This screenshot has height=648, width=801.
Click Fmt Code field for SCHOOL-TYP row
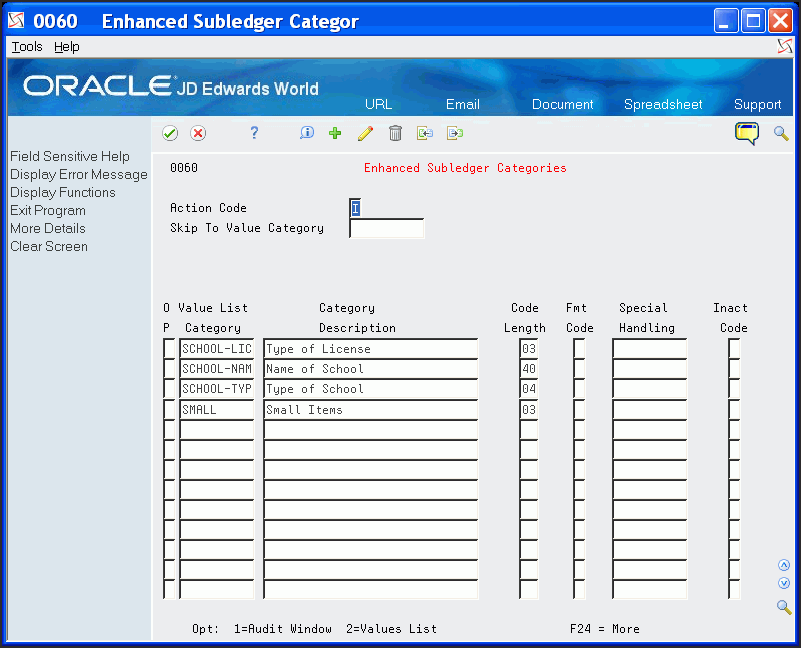[579, 389]
